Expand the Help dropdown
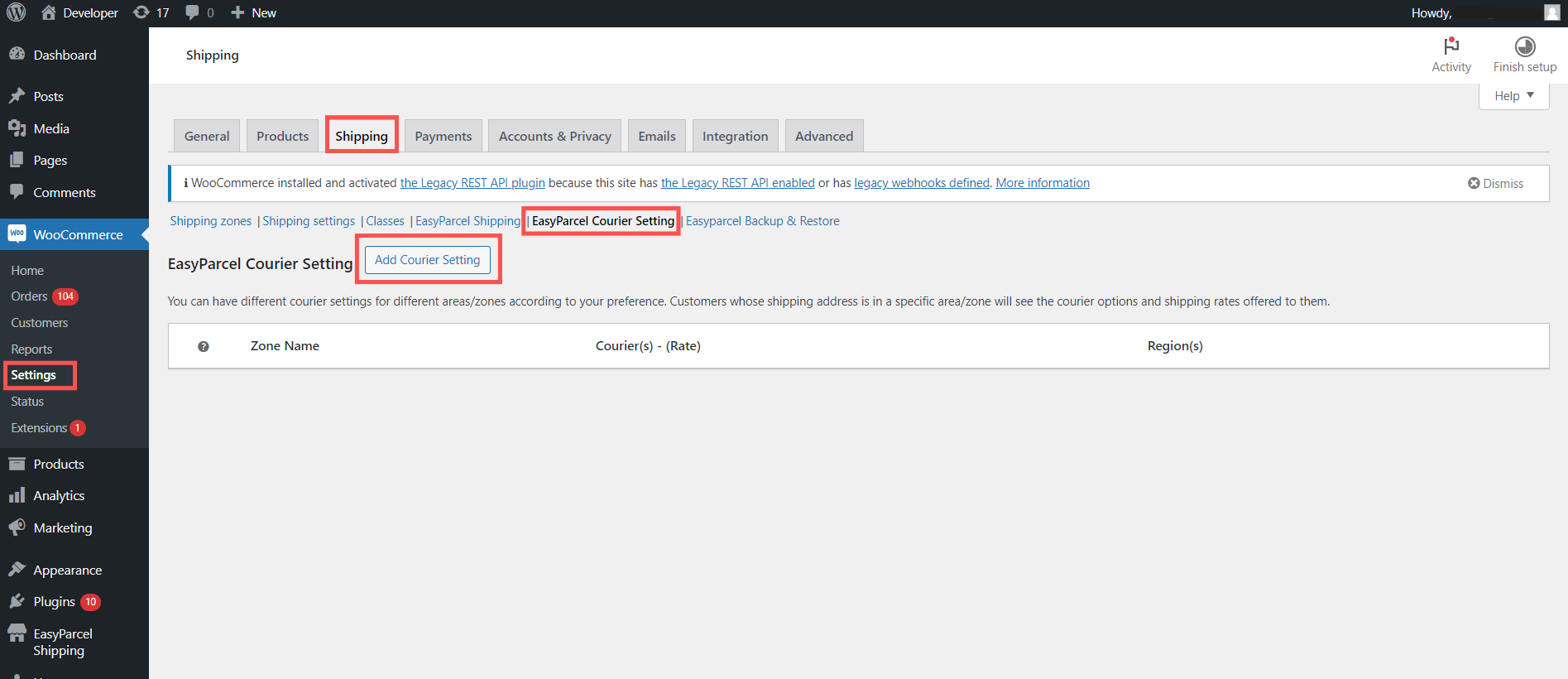 tap(1514, 95)
